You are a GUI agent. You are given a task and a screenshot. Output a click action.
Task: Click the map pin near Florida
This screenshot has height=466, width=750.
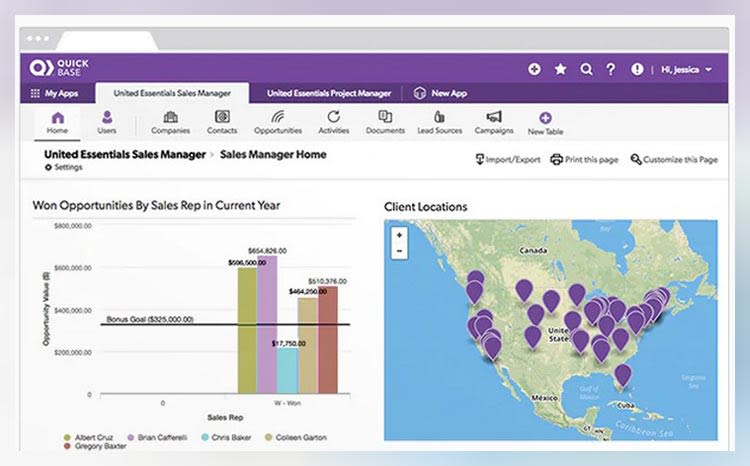coord(623,375)
